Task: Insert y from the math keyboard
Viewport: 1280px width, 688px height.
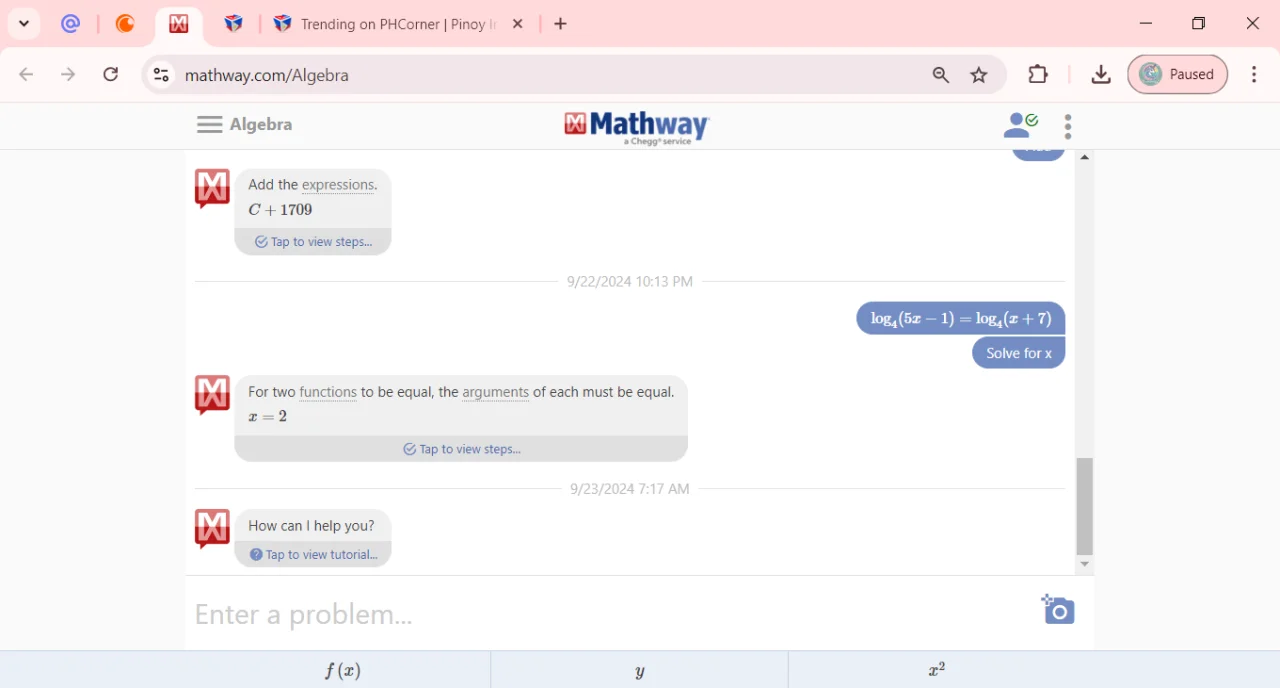Action: tap(640, 670)
